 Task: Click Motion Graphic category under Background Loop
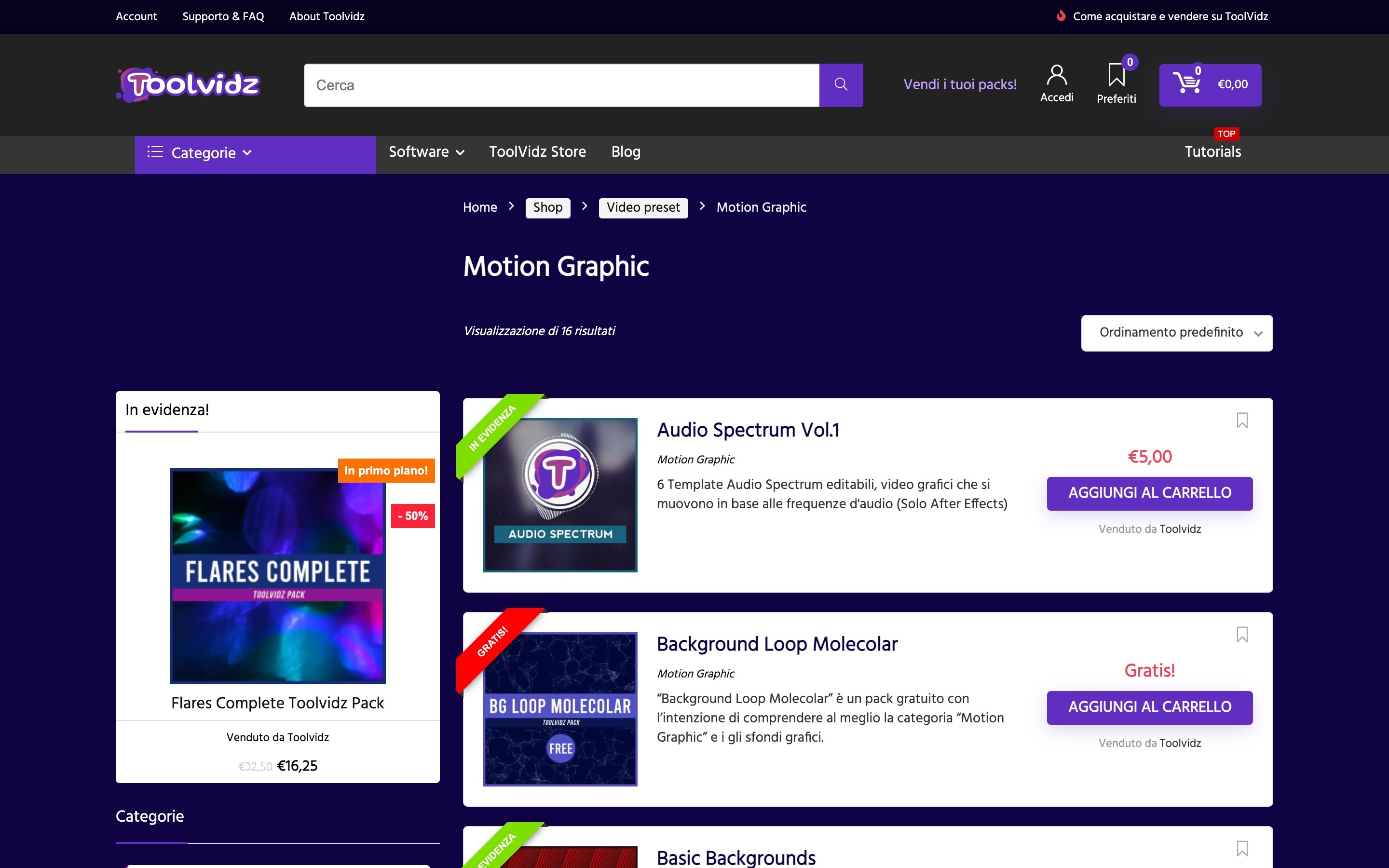point(695,673)
